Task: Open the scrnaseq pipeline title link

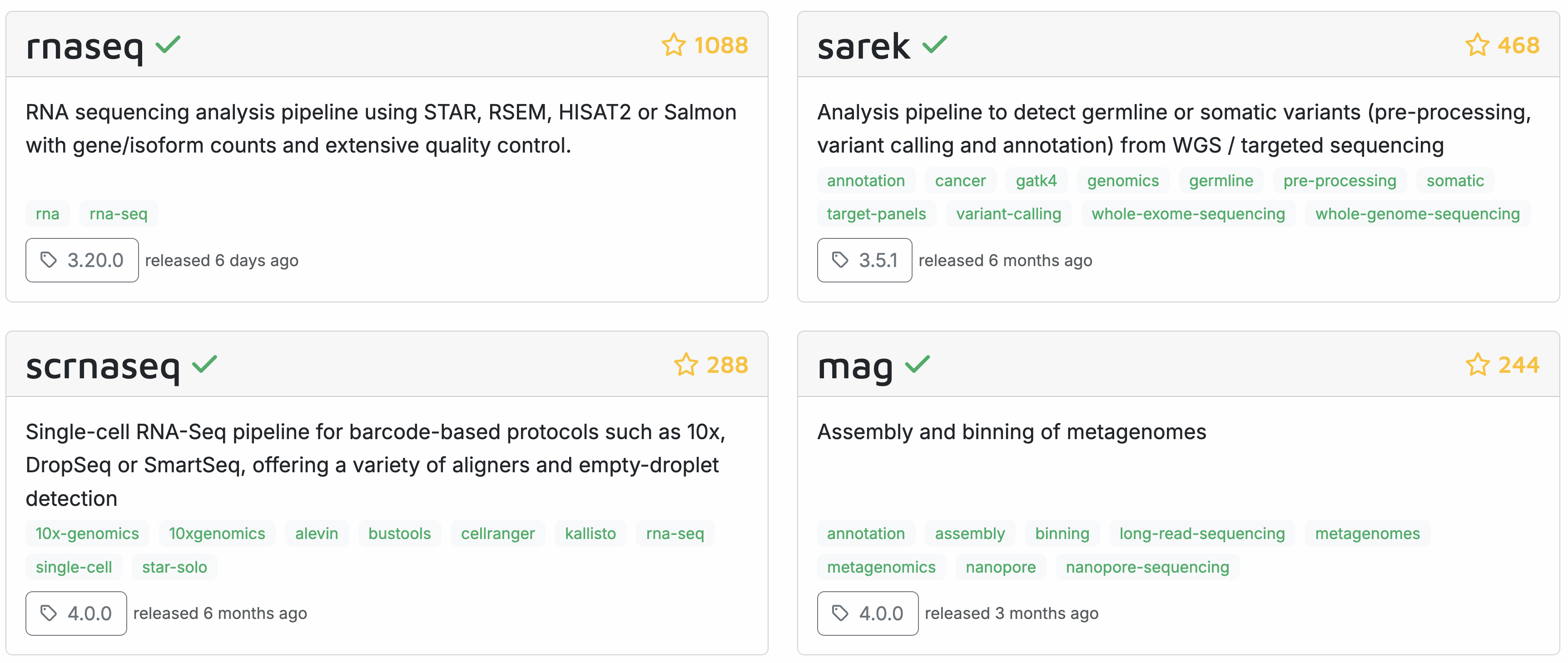Action: coord(103,366)
